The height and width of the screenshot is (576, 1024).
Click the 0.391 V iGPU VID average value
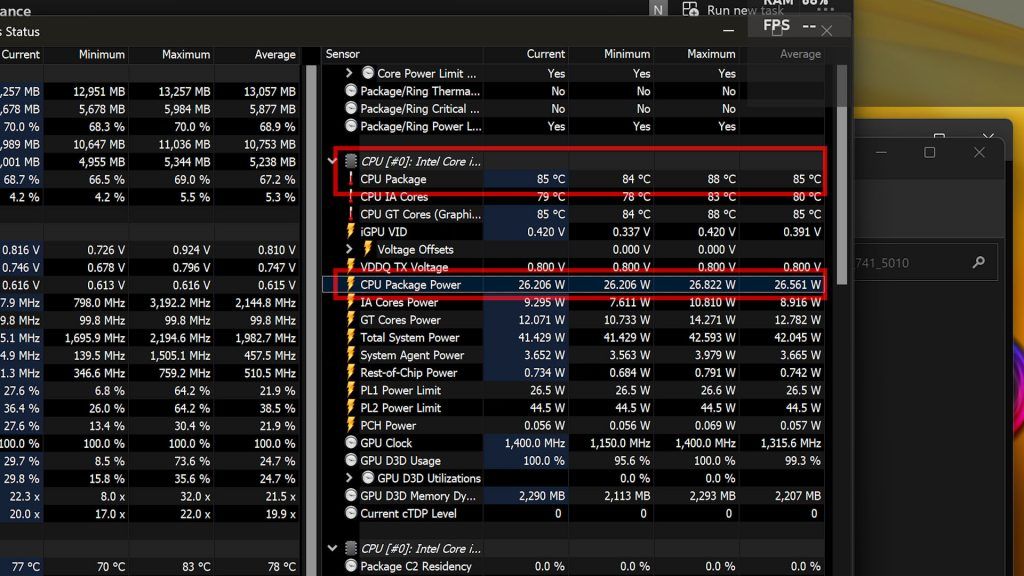click(x=801, y=232)
